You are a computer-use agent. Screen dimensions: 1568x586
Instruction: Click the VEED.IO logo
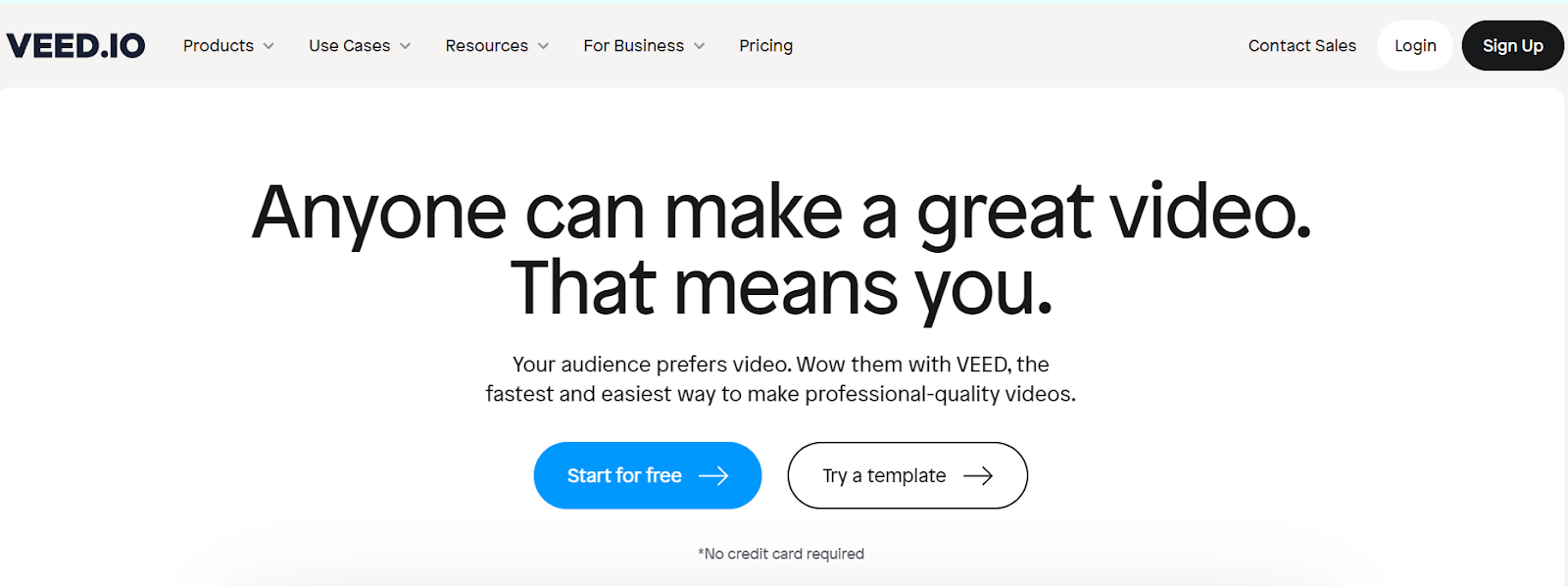point(75,45)
